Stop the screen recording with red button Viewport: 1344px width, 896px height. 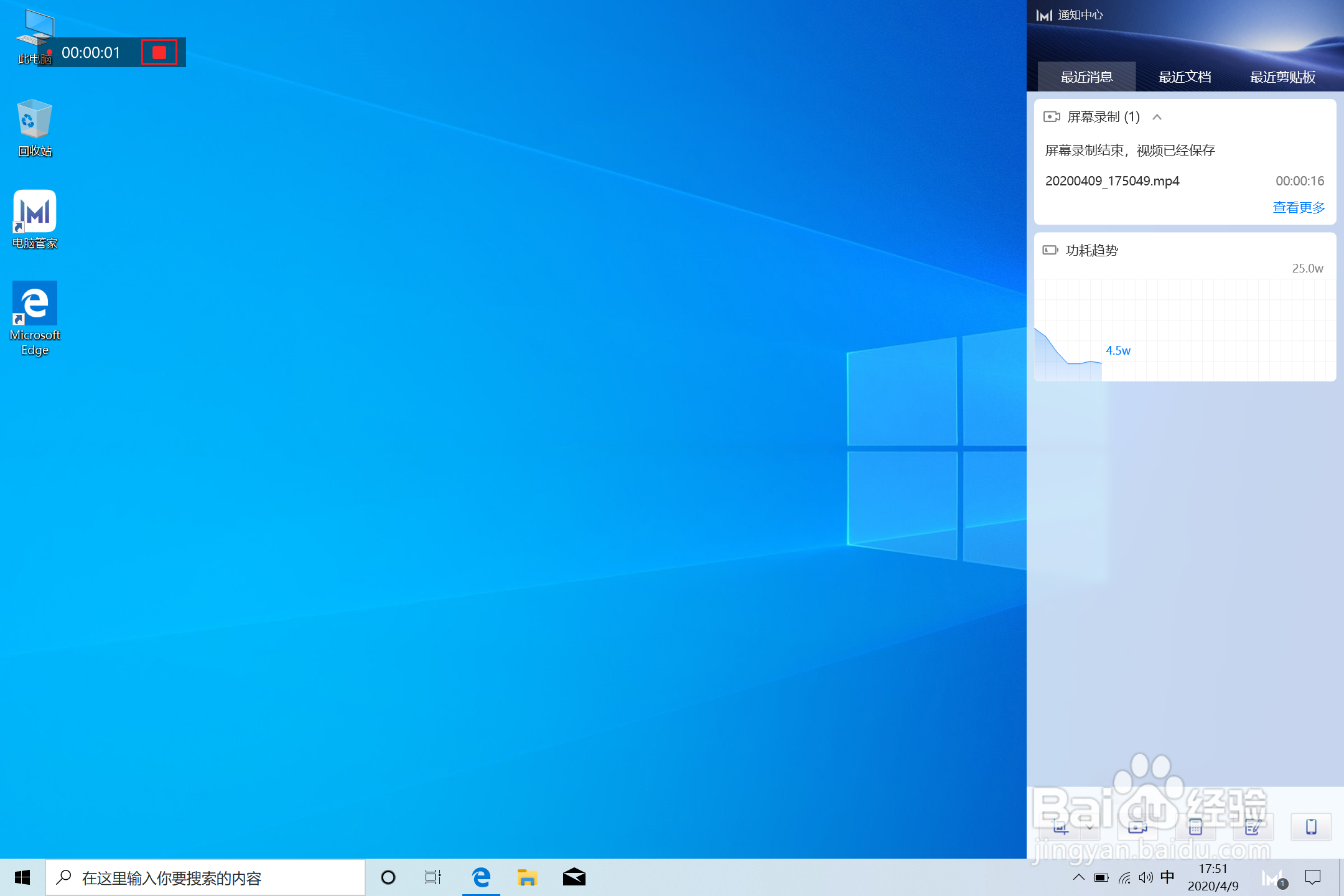[159, 52]
